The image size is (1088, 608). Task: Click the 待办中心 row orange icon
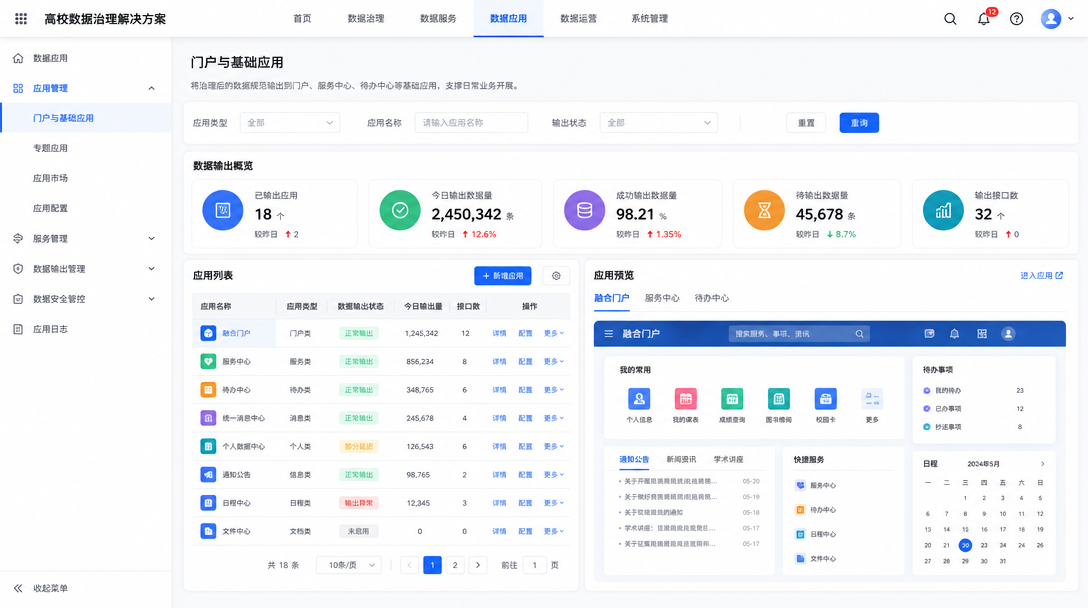pyautogui.click(x=208, y=390)
